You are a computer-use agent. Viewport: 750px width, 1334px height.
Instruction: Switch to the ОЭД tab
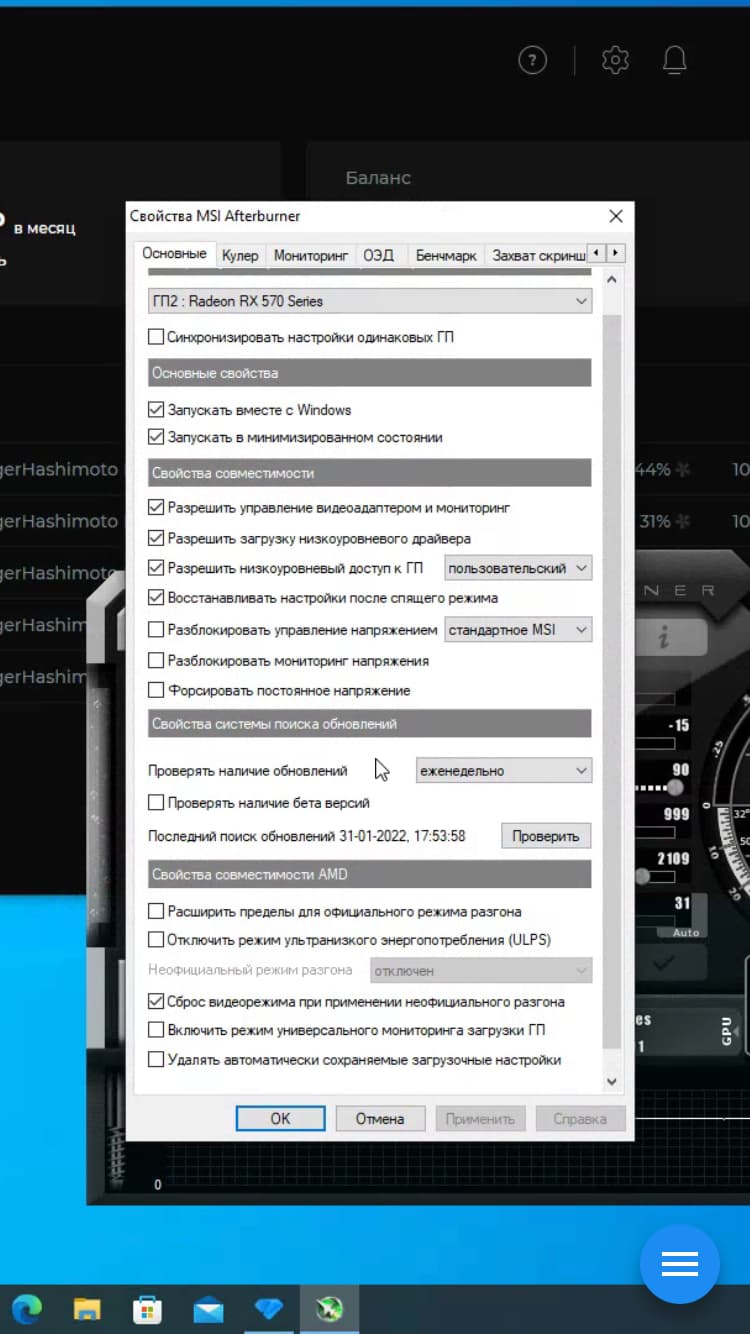click(x=379, y=256)
